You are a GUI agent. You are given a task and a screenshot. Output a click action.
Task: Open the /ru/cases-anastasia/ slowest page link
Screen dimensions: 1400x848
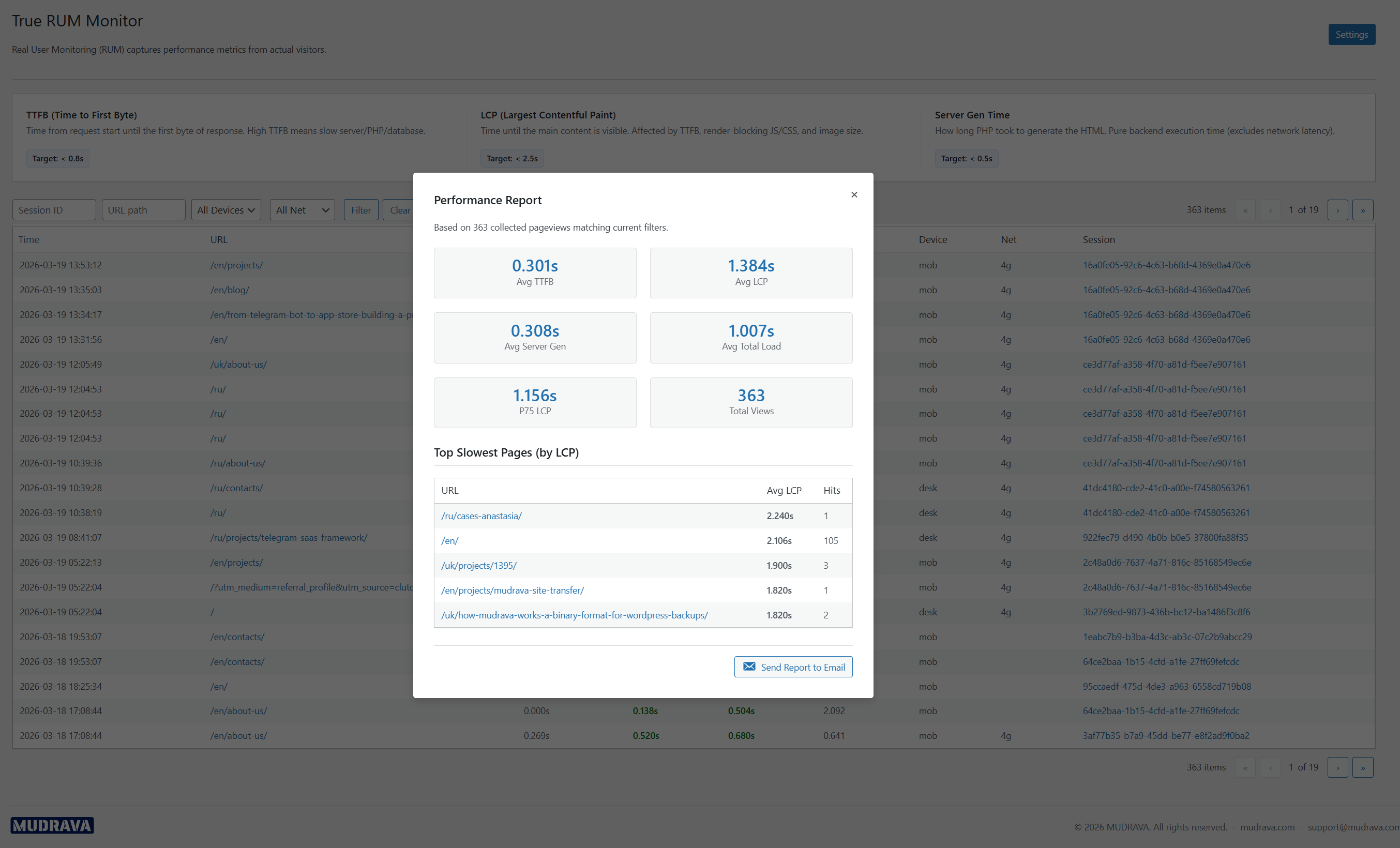pyautogui.click(x=480, y=516)
